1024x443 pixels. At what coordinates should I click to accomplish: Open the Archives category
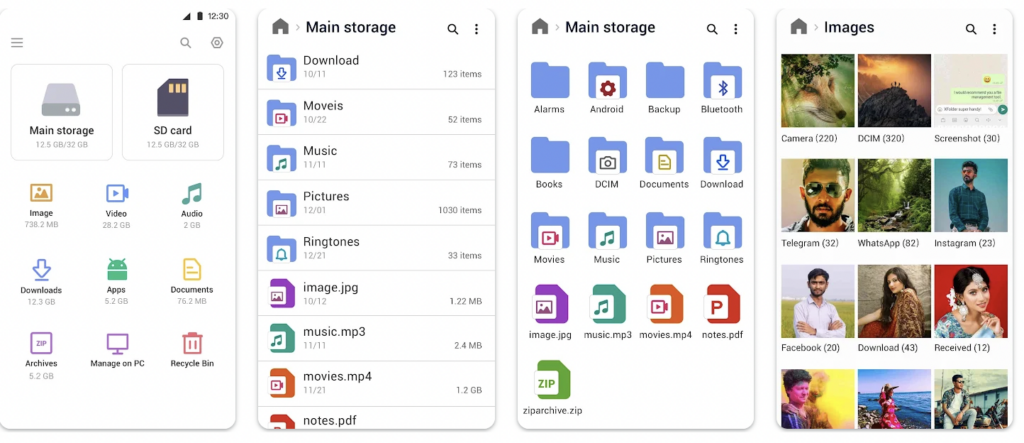coord(41,356)
